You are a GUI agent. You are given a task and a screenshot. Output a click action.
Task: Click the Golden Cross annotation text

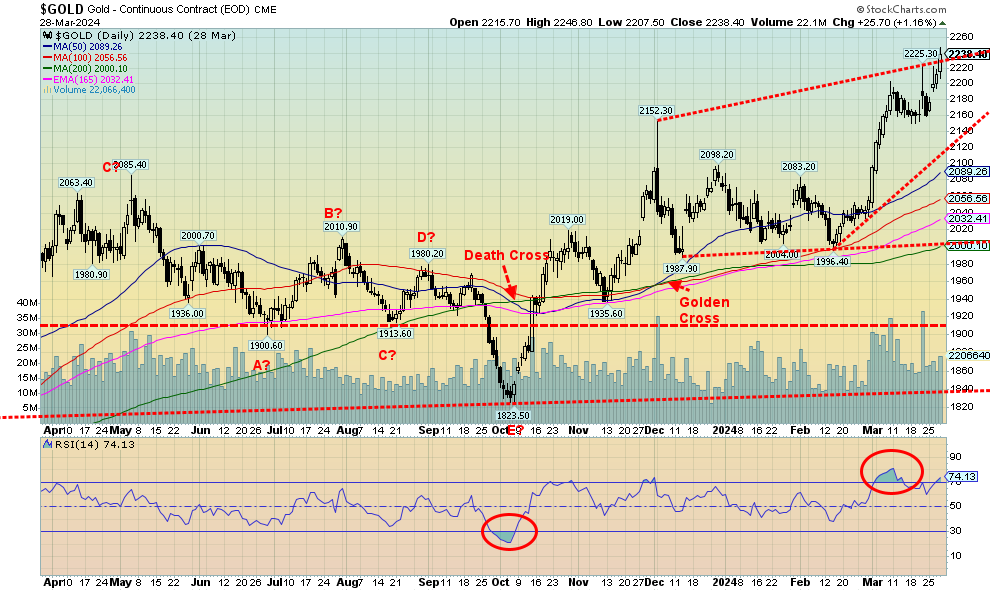pyautogui.click(x=705, y=309)
